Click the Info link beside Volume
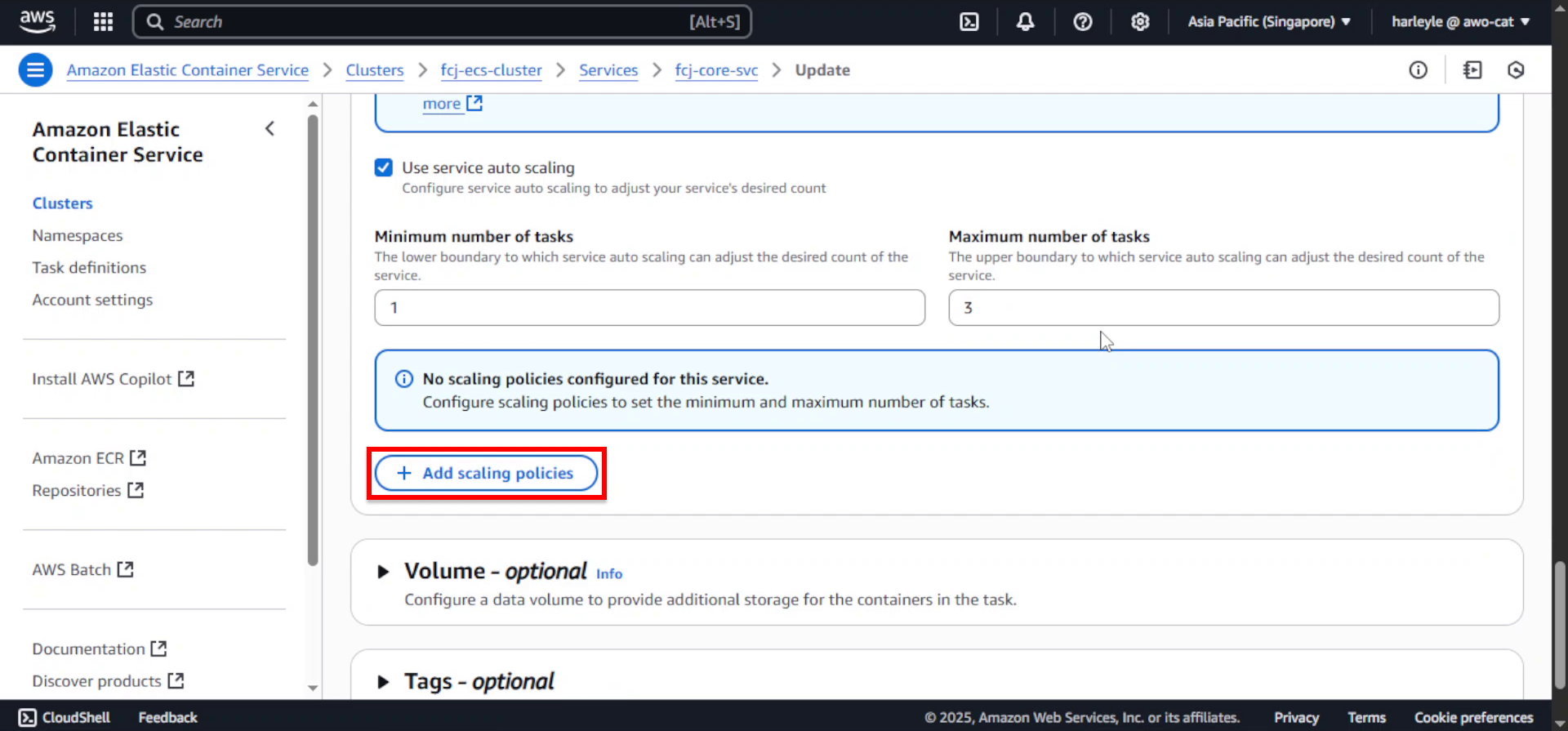Image resolution: width=1568 pixels, height=731 pixels. pyautogui.click(x=609, y=574)
